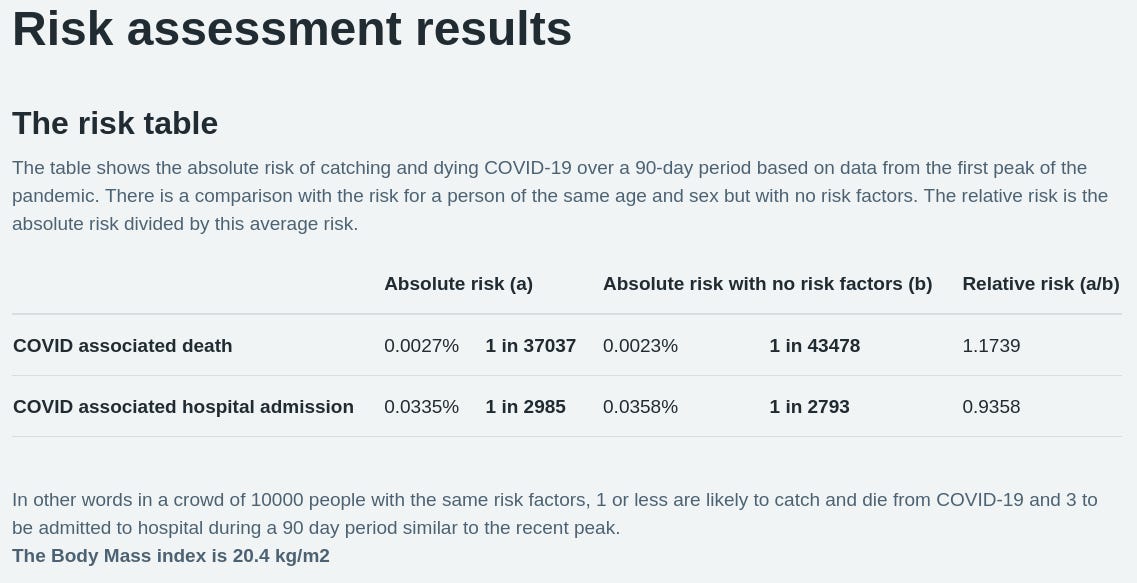
Task: Click the paragraph explaining the risk table
Action: [560, 196]
